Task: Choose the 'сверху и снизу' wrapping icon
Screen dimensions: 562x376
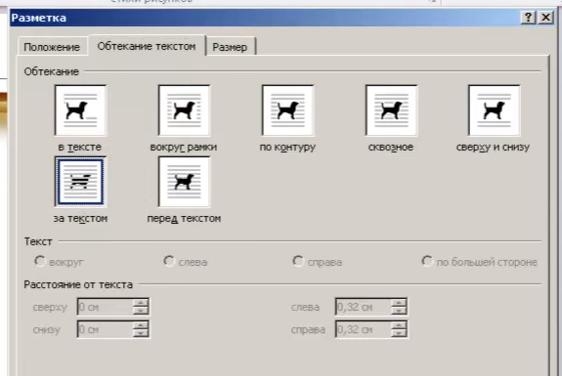Action: point(494,110)
